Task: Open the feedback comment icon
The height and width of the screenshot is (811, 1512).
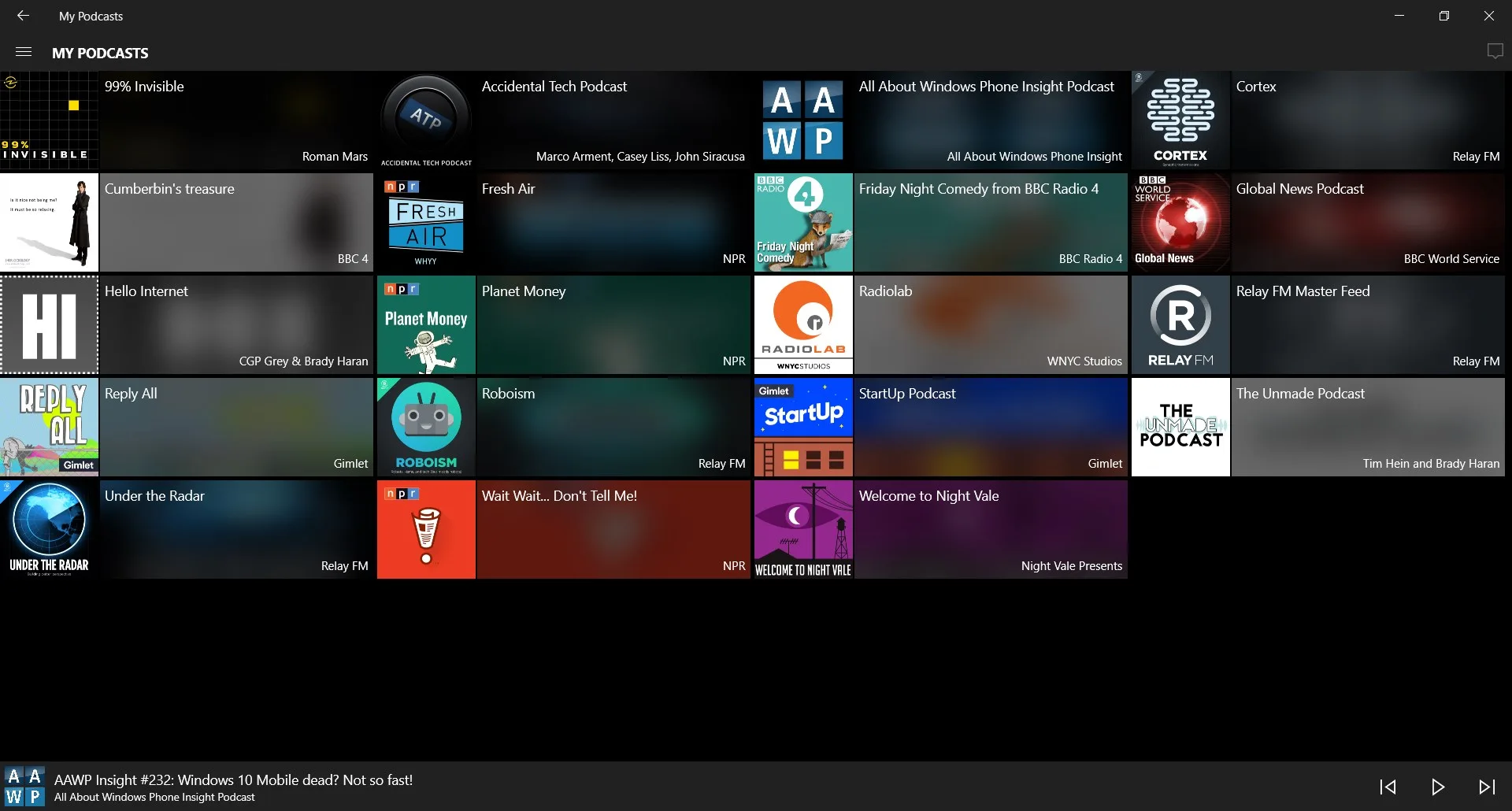Action: click(1495, 52)
